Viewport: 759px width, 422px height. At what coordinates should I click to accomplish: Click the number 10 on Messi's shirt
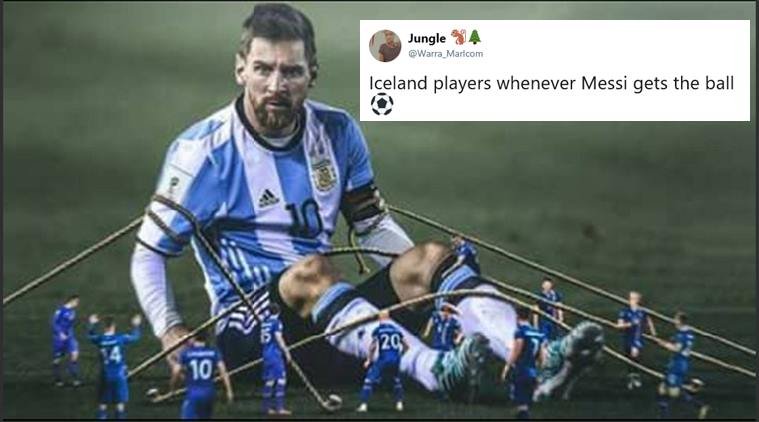(x=304, y=217)
